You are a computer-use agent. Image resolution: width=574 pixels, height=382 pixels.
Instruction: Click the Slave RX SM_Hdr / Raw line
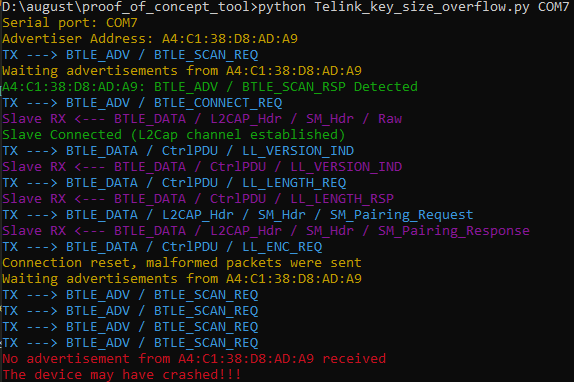click(202, 119)
